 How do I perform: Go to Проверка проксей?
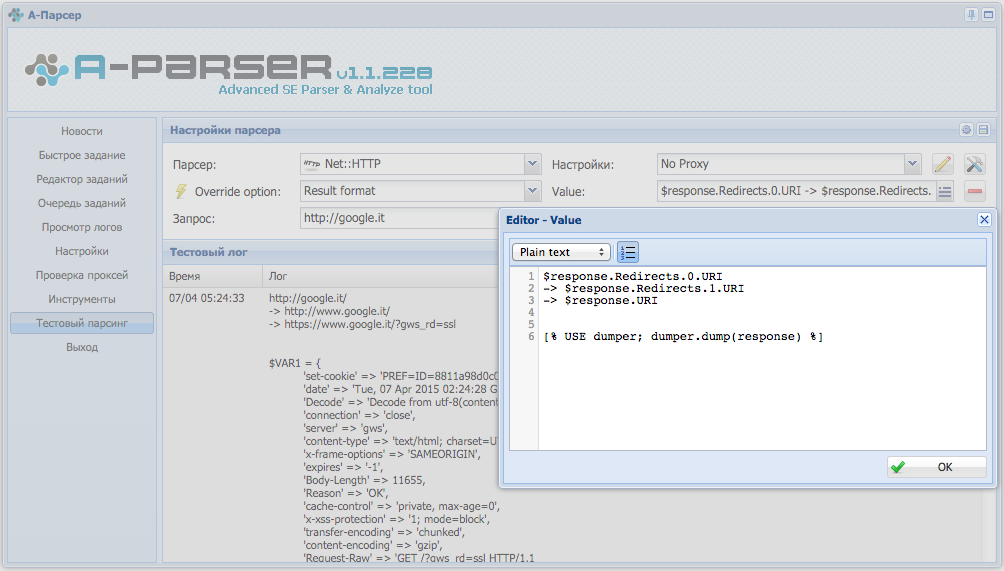tap(82, 275)
